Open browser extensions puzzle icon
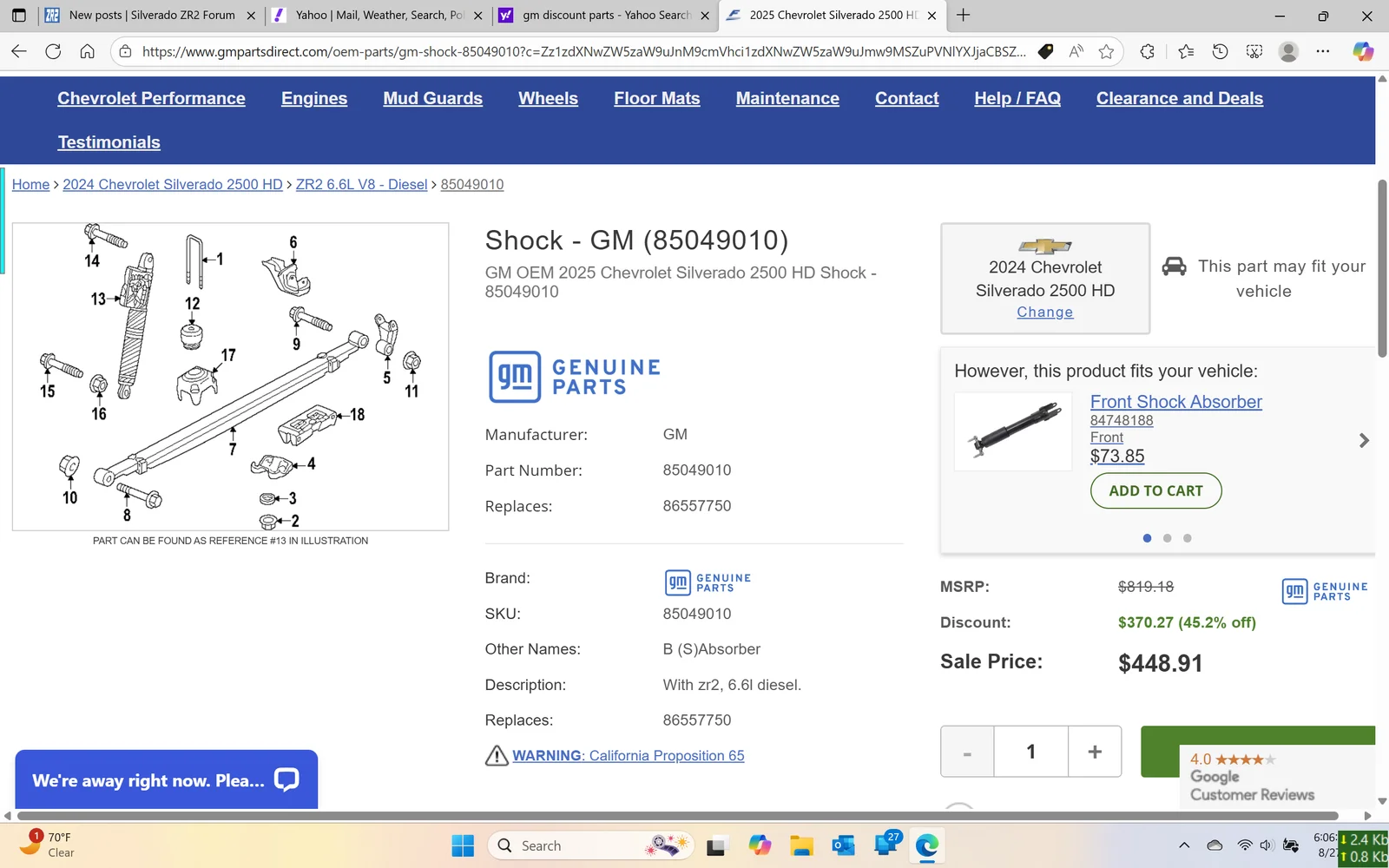 pyautogui.click(x=1147, y=51)
